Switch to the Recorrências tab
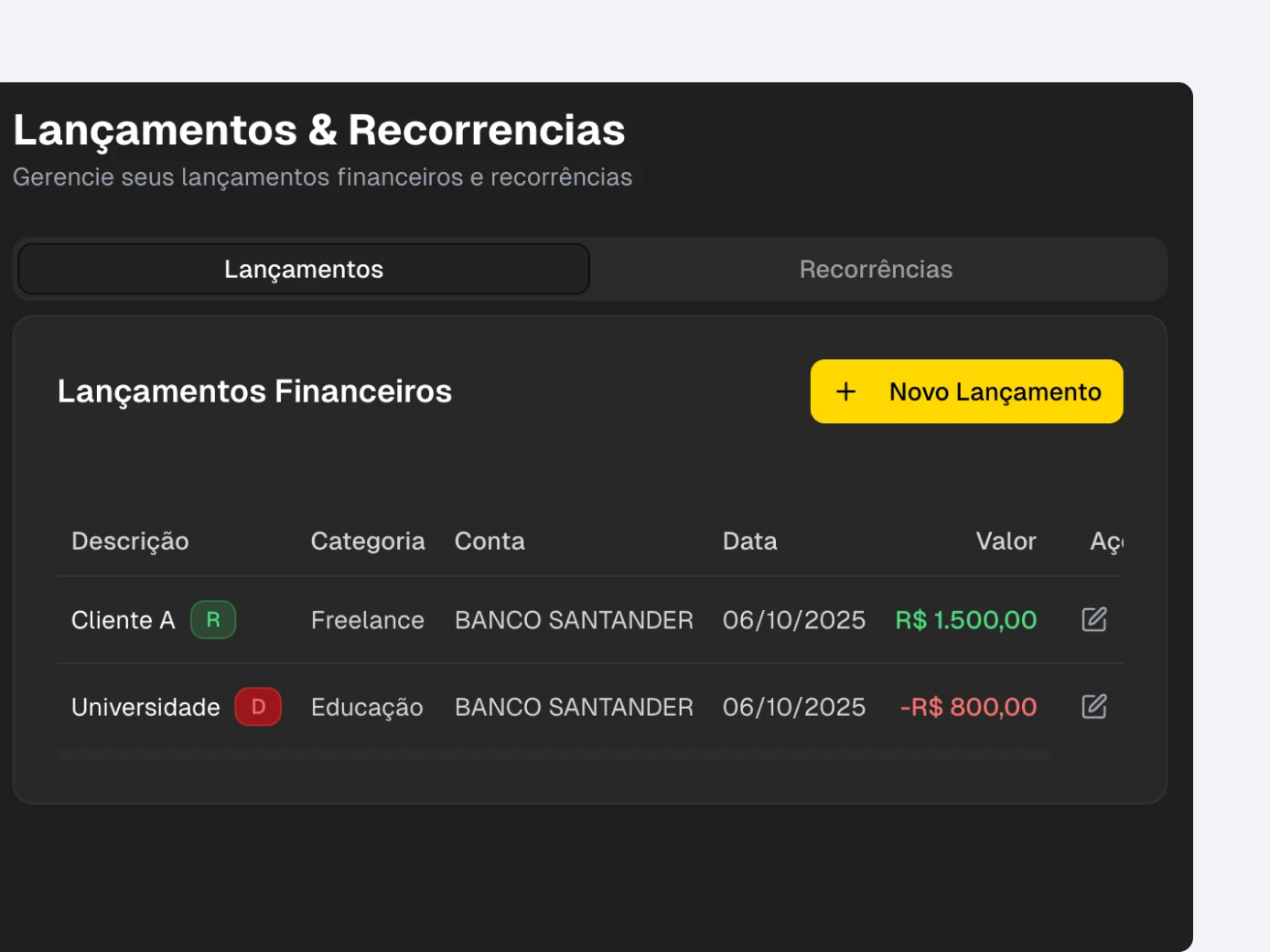1270x952 pixels. (876, 268)
